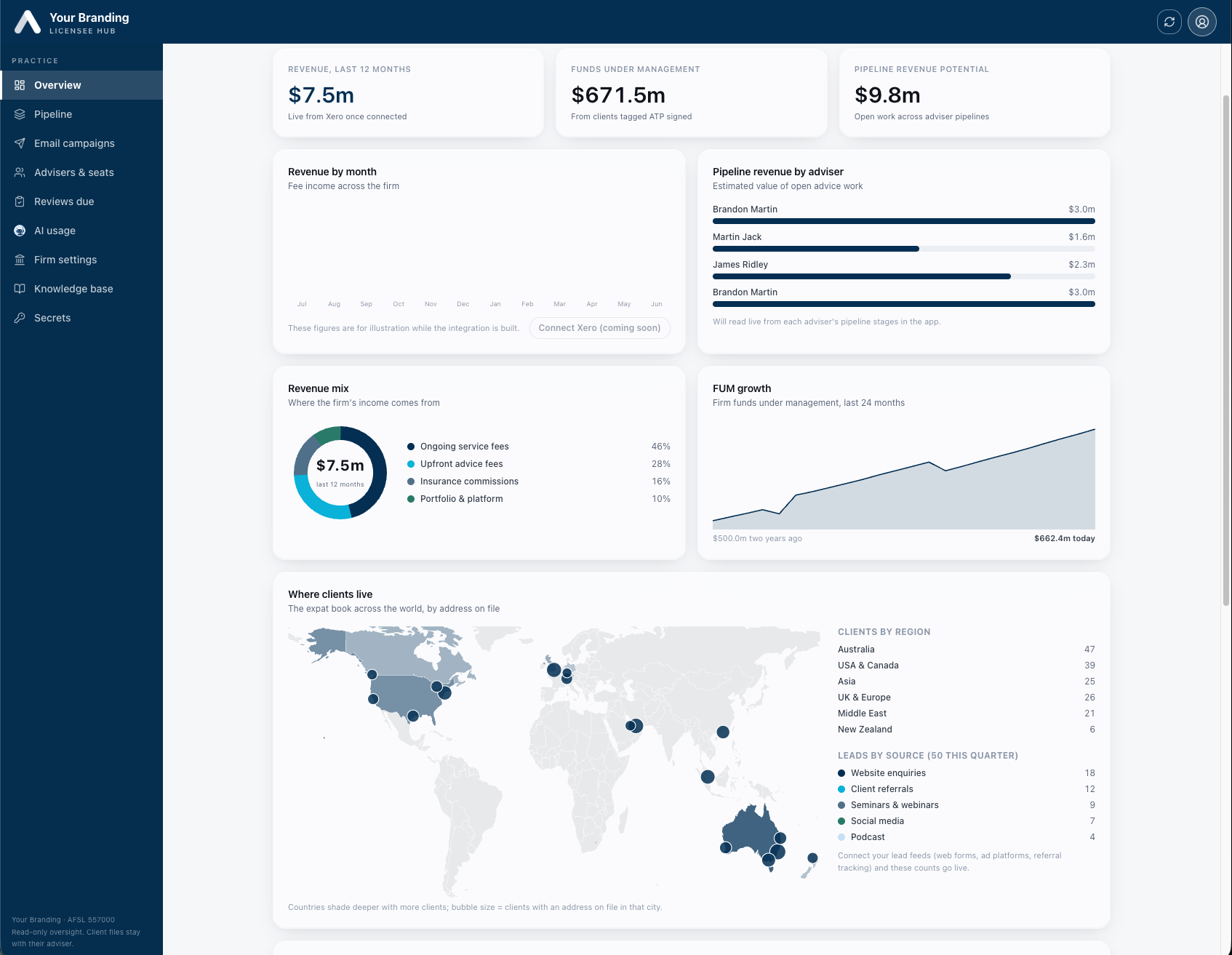Click the Firm settings bank icon
Screen dimensions: 1232x955
pos(20,260)
